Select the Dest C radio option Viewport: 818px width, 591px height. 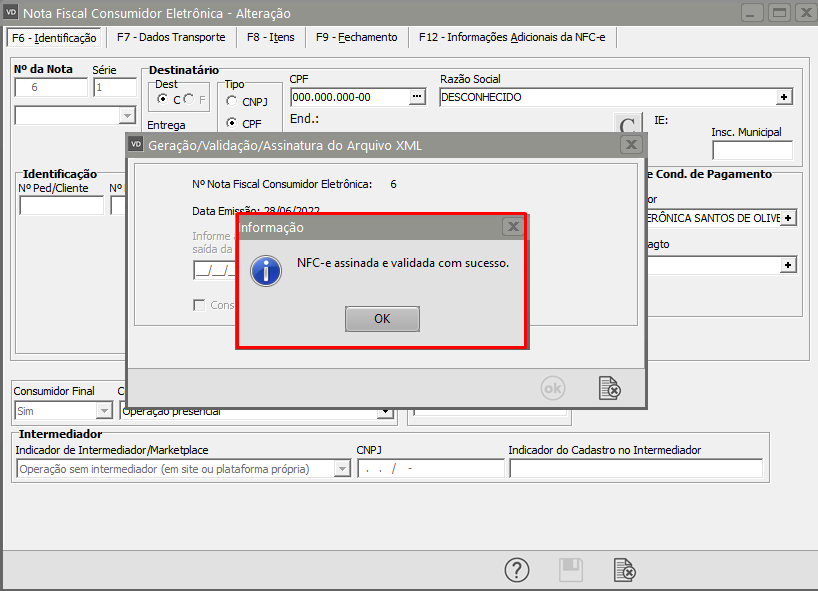pos(163,100)
